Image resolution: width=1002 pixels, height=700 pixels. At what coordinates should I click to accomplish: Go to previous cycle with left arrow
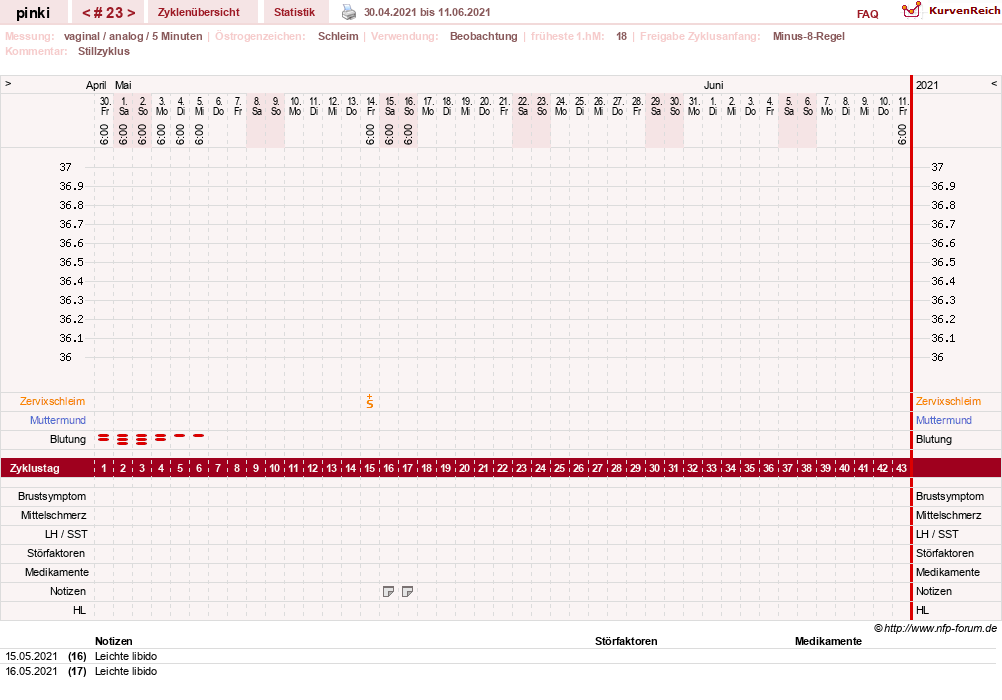(86, 13)
